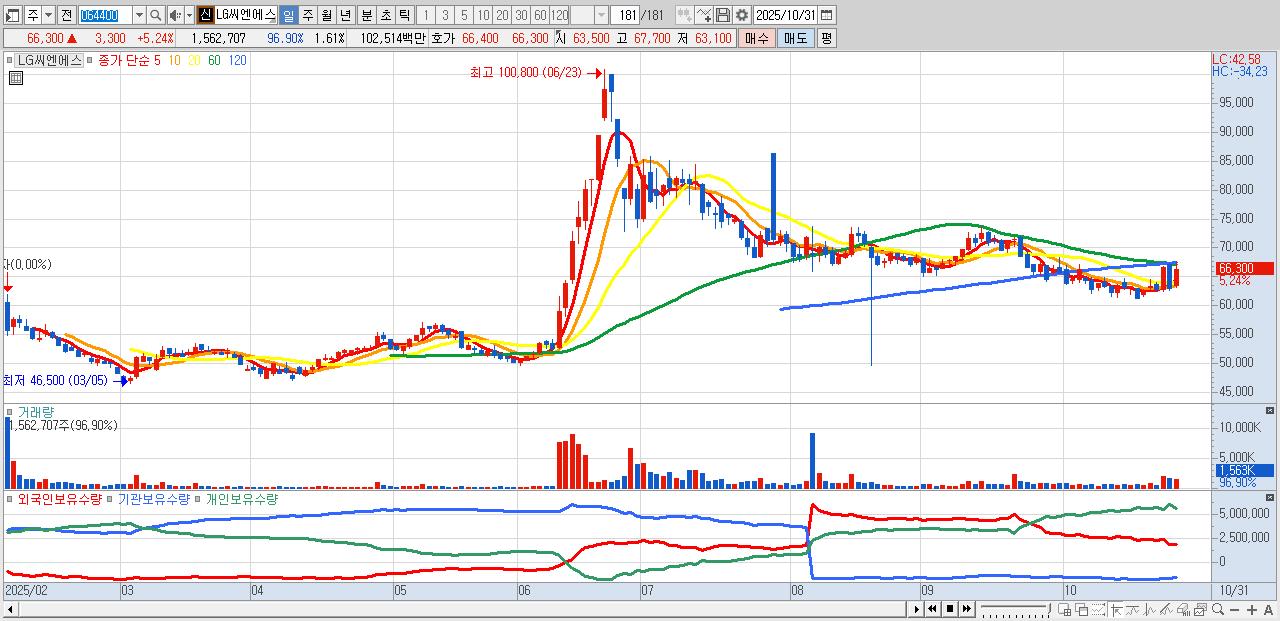Click the 매도 sell button
1280x621 pixels.
pyautogui.click(x=796, y=38)
